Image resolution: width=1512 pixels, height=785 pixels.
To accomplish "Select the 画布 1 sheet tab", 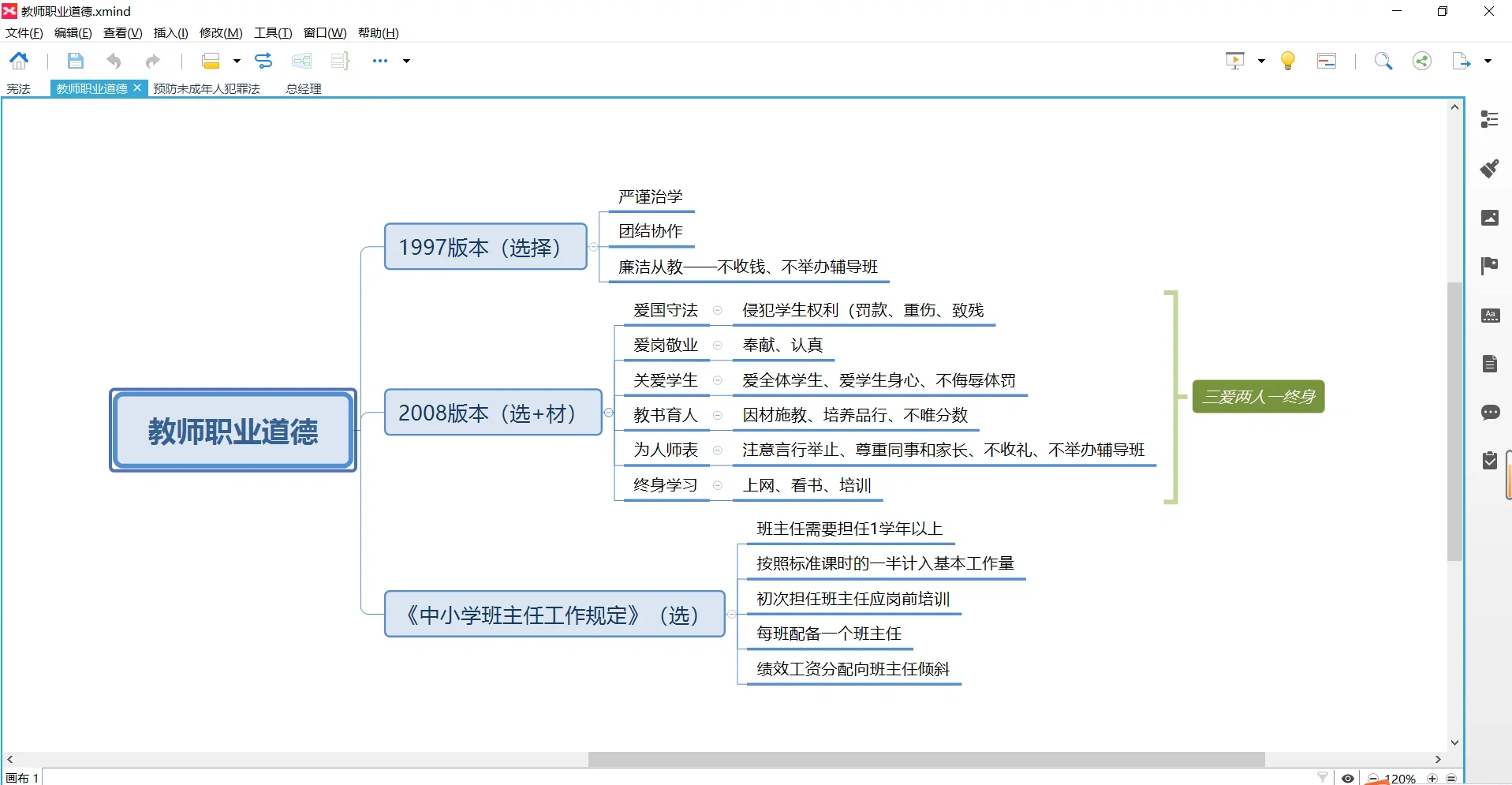I will pos(22,778).
